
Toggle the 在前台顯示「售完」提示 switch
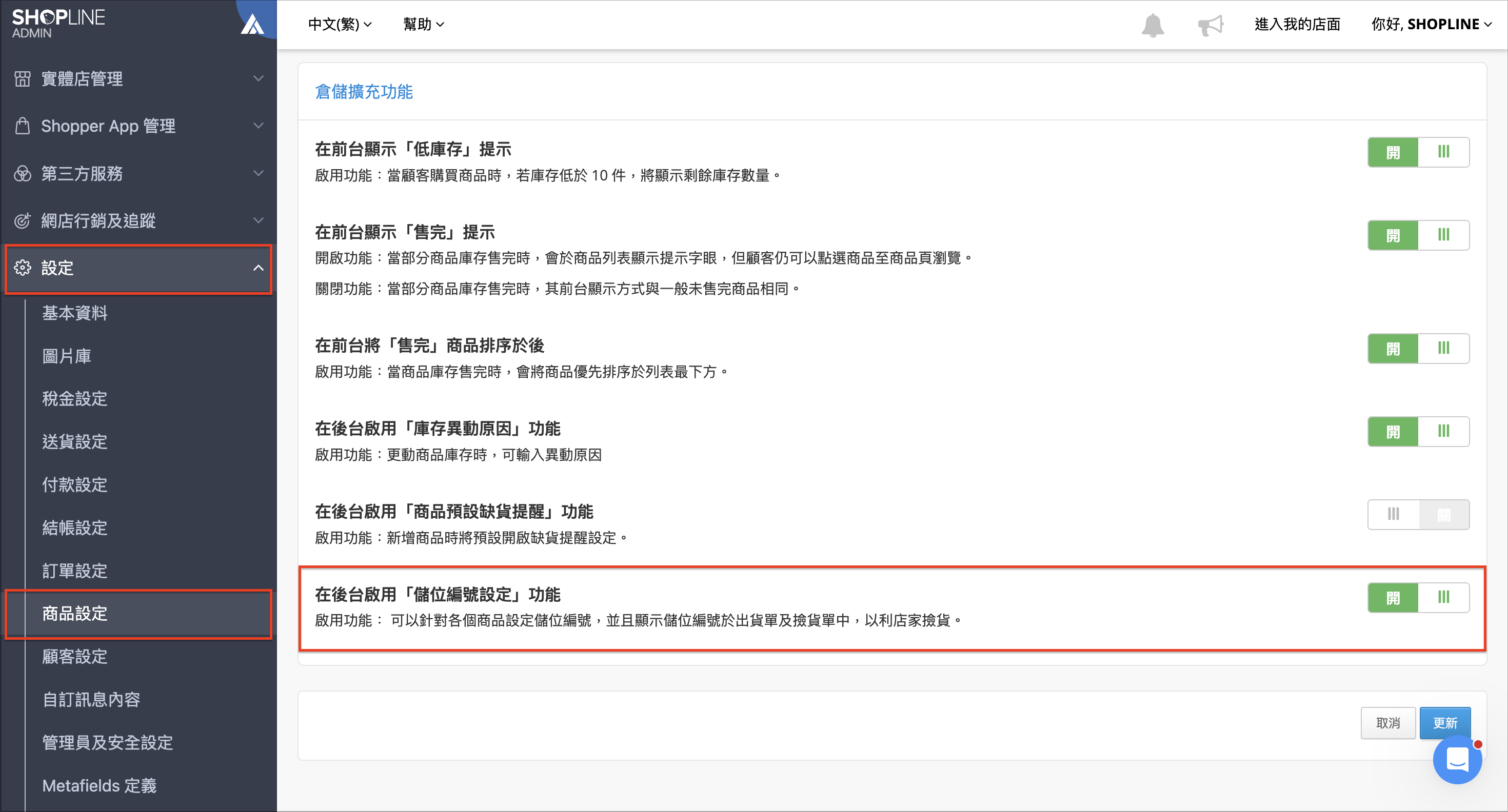(1418, 235)
